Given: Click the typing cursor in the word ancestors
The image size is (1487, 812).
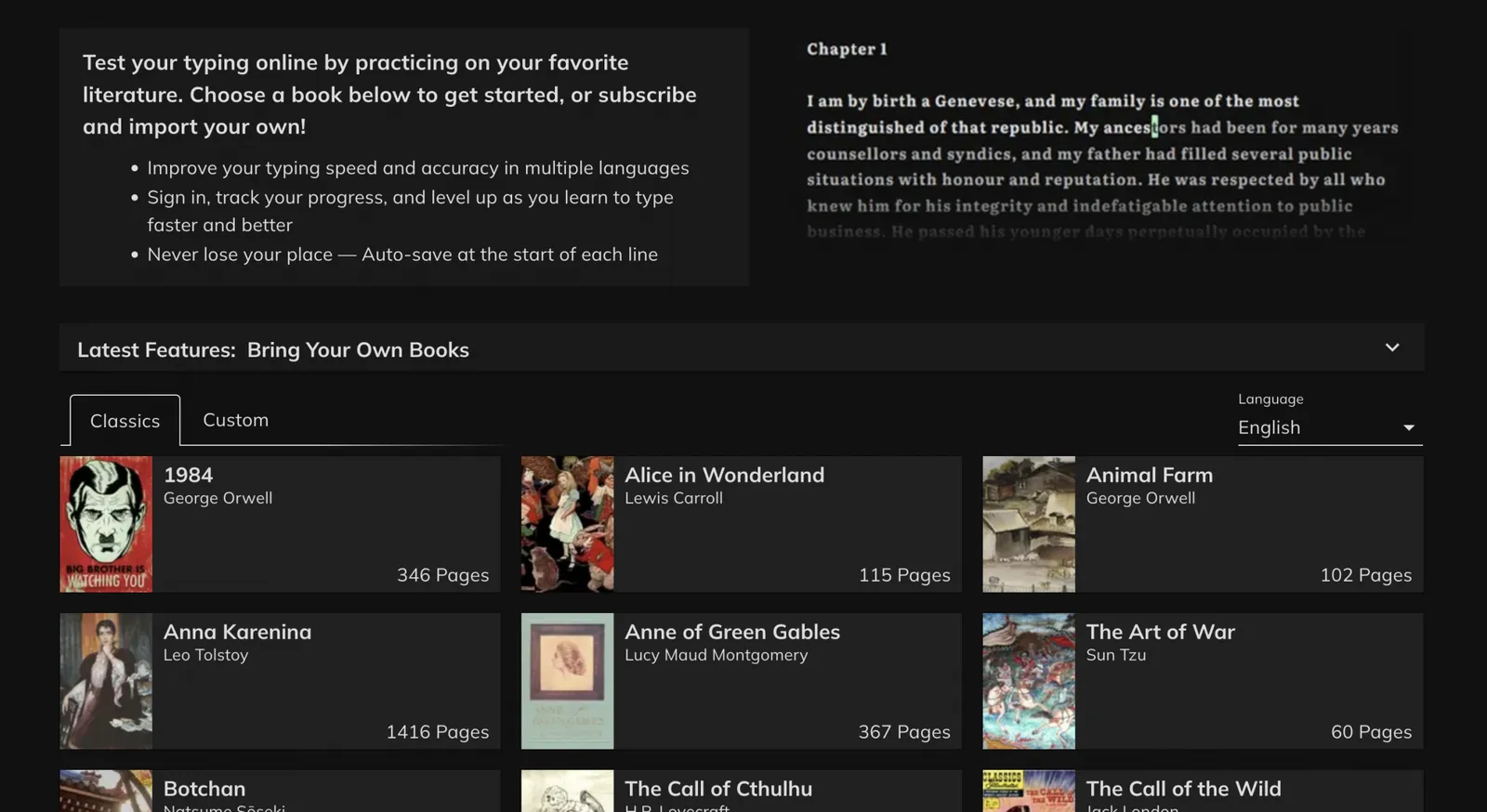Looking at the screenshot, I should pos(1154,127).
